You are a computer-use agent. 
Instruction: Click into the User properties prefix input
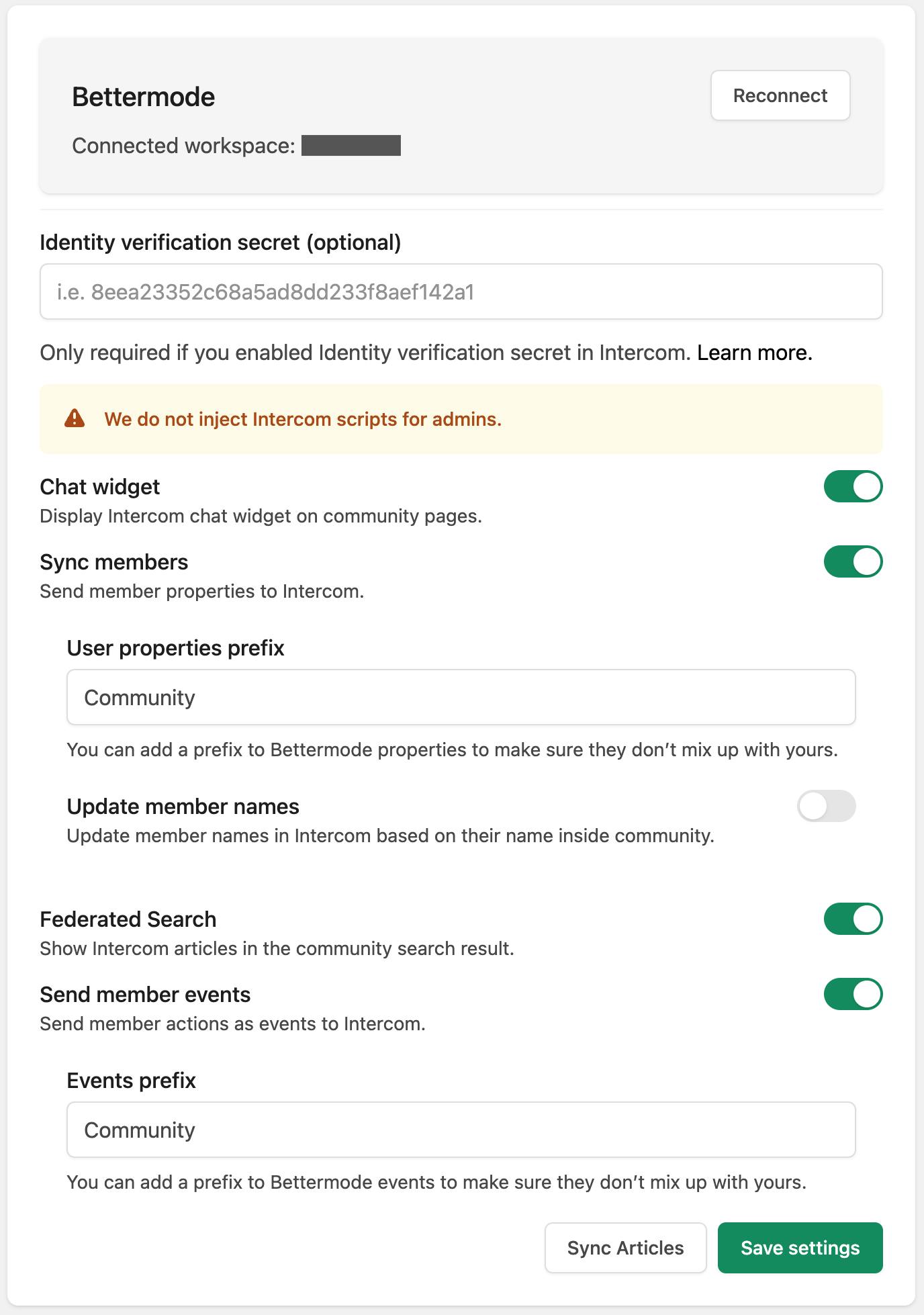click(x=461, y=698)
